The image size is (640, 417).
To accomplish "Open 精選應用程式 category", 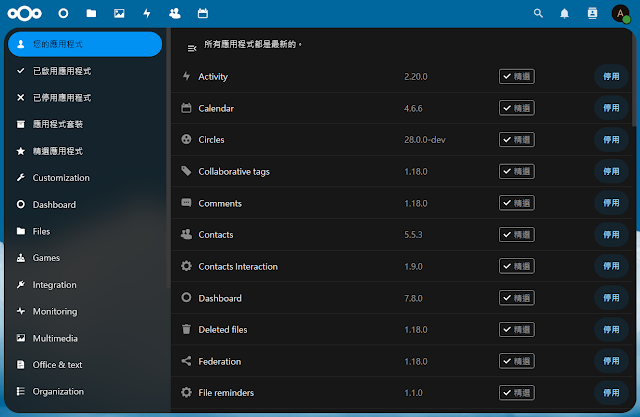I will click(x=85, y=151).
